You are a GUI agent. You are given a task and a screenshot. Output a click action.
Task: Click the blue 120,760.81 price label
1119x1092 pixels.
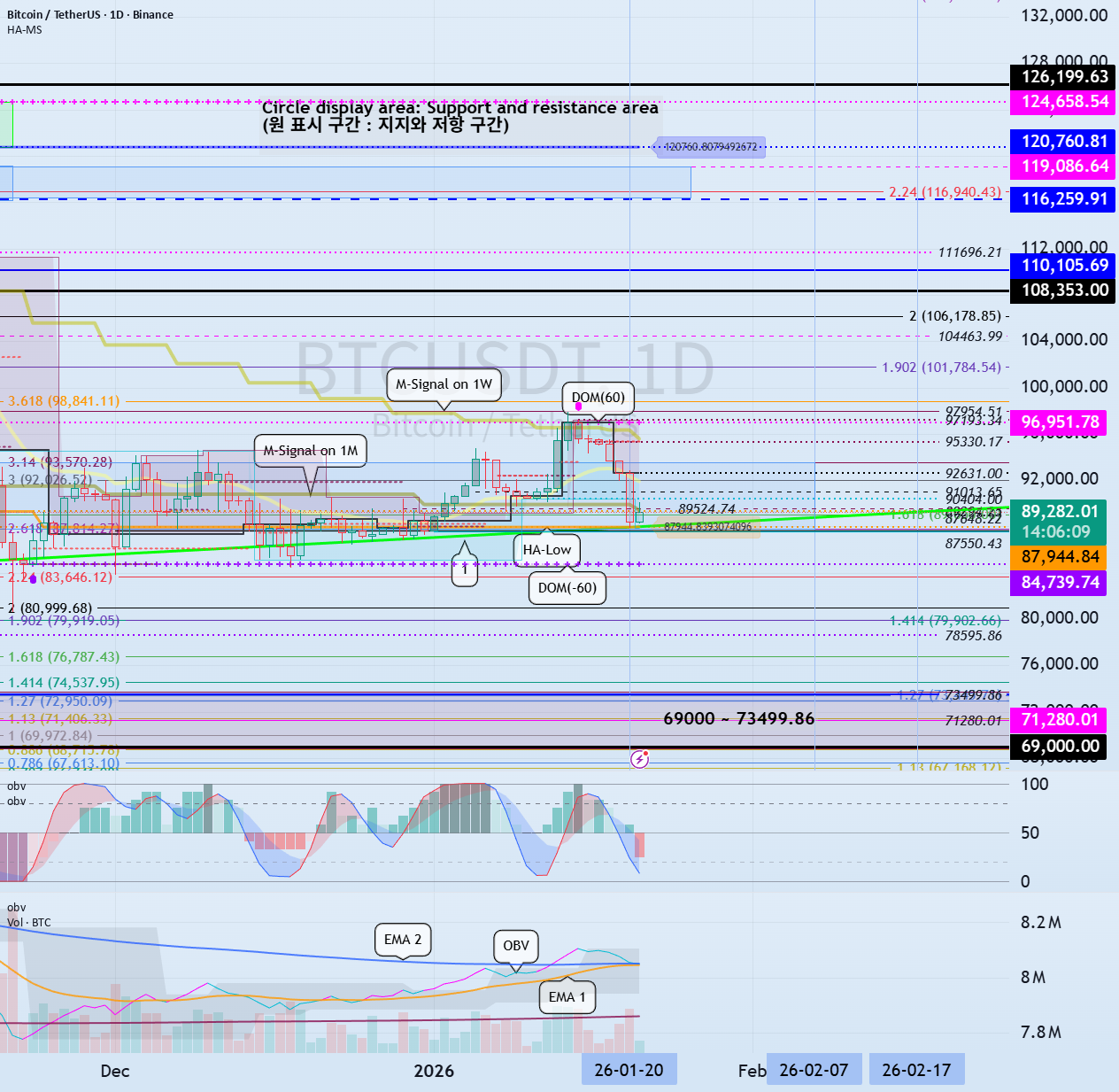click(1062, 142)
